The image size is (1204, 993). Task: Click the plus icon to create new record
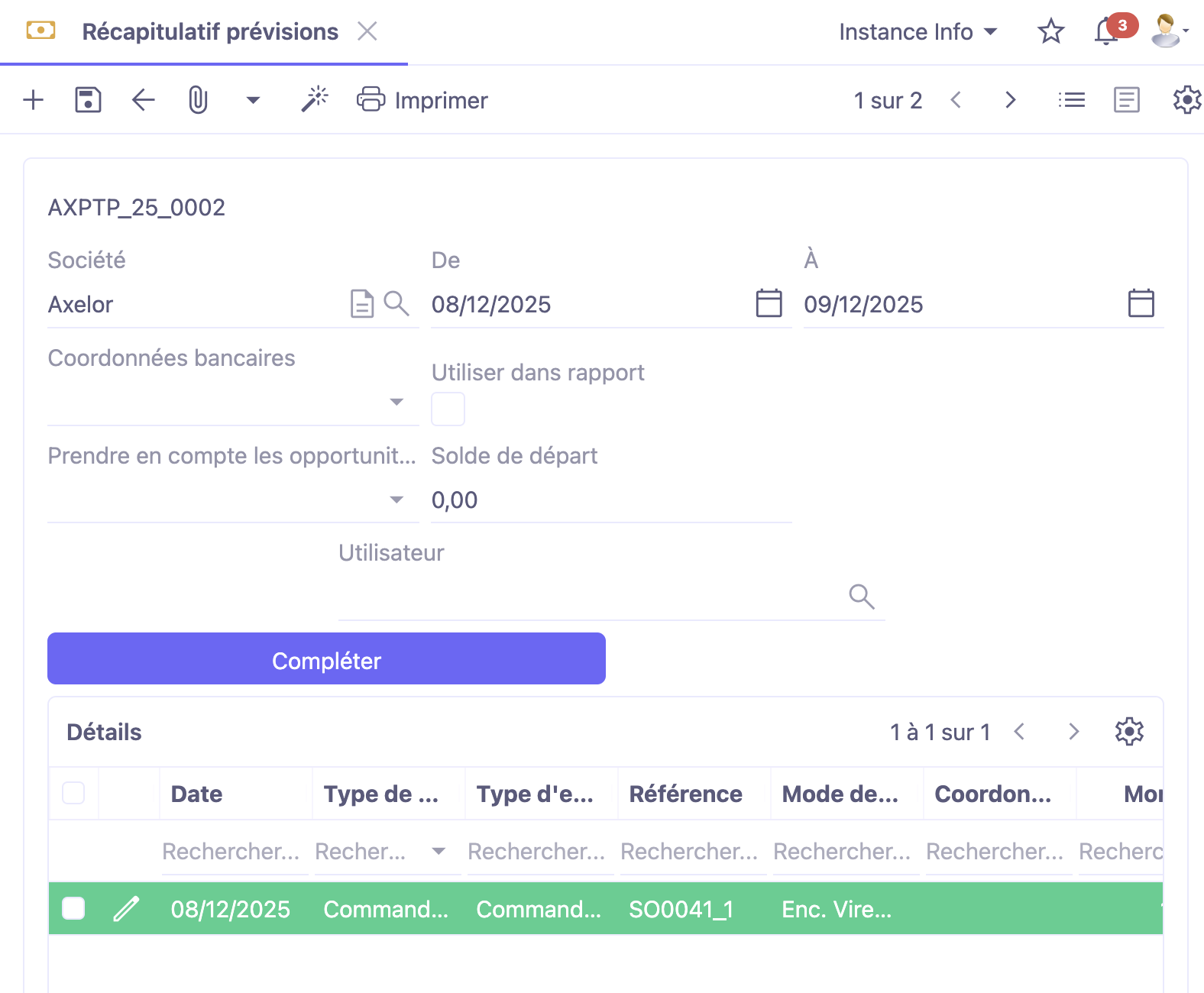(x=34, y=100)
